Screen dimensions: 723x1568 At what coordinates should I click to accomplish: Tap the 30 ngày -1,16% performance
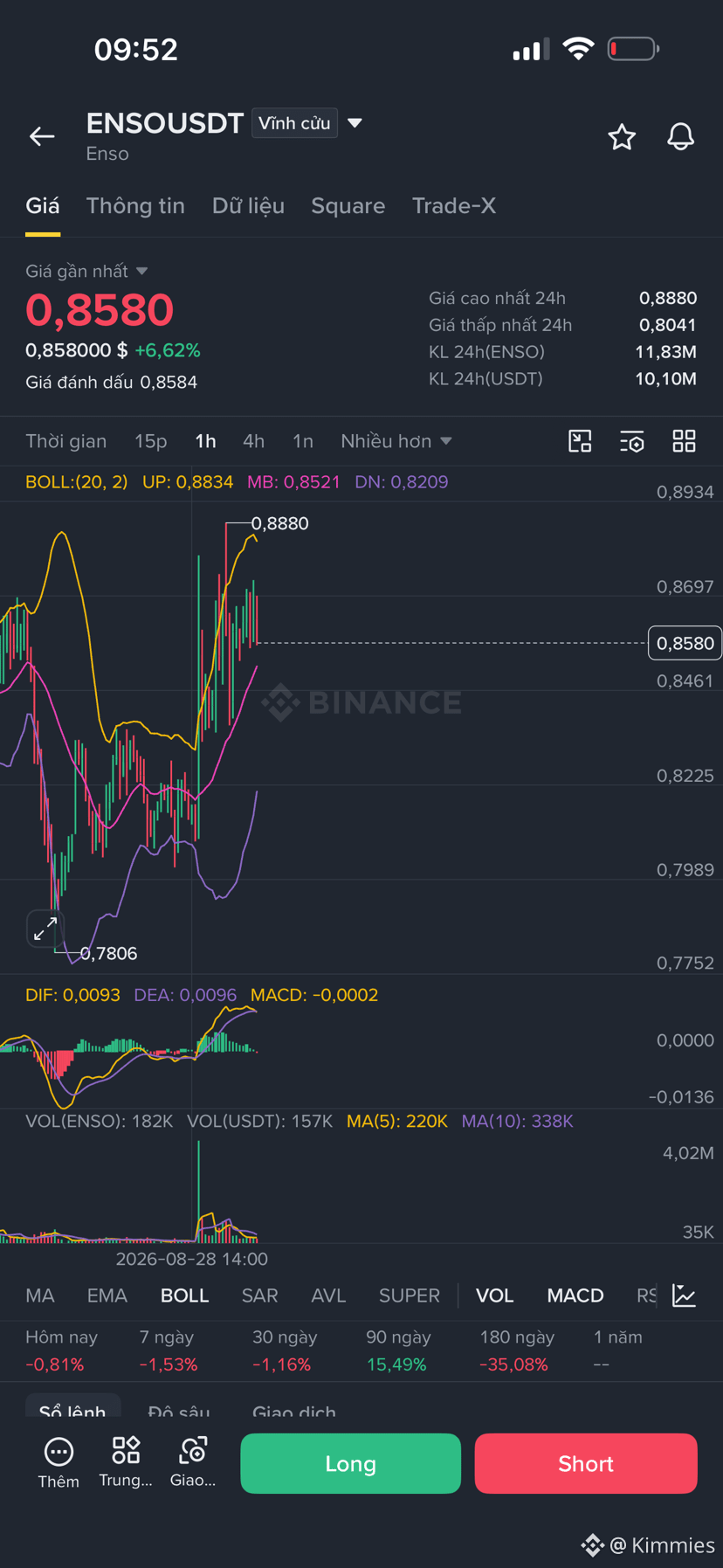285,1350
